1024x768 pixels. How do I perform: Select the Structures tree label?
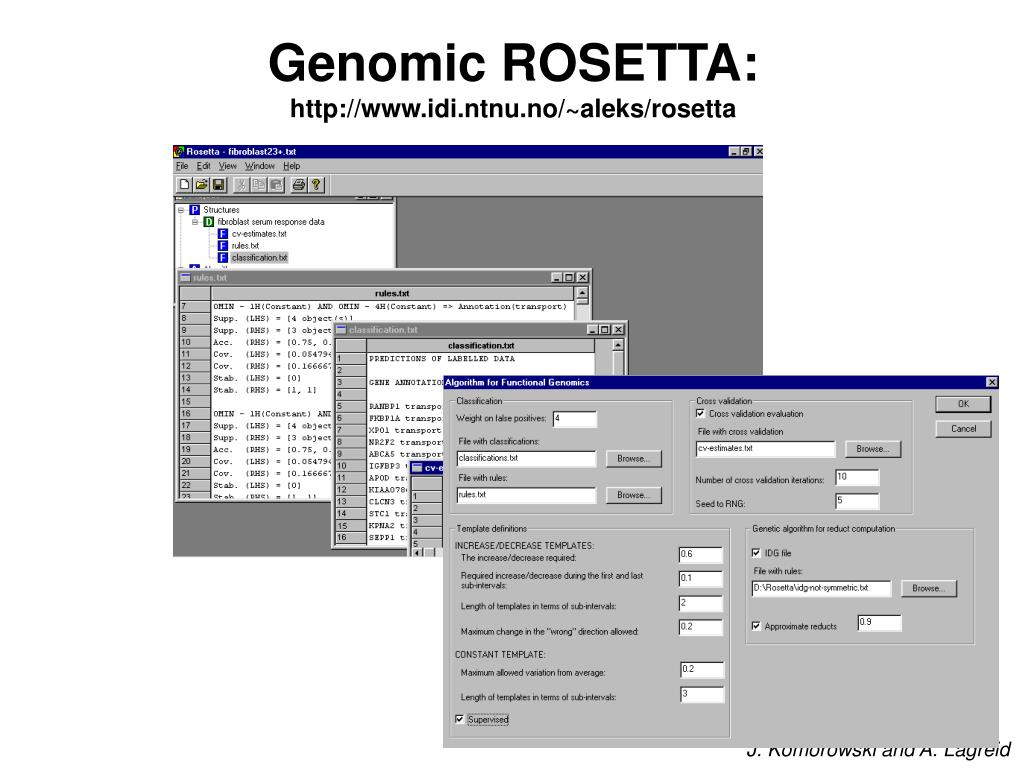point(221,210)
